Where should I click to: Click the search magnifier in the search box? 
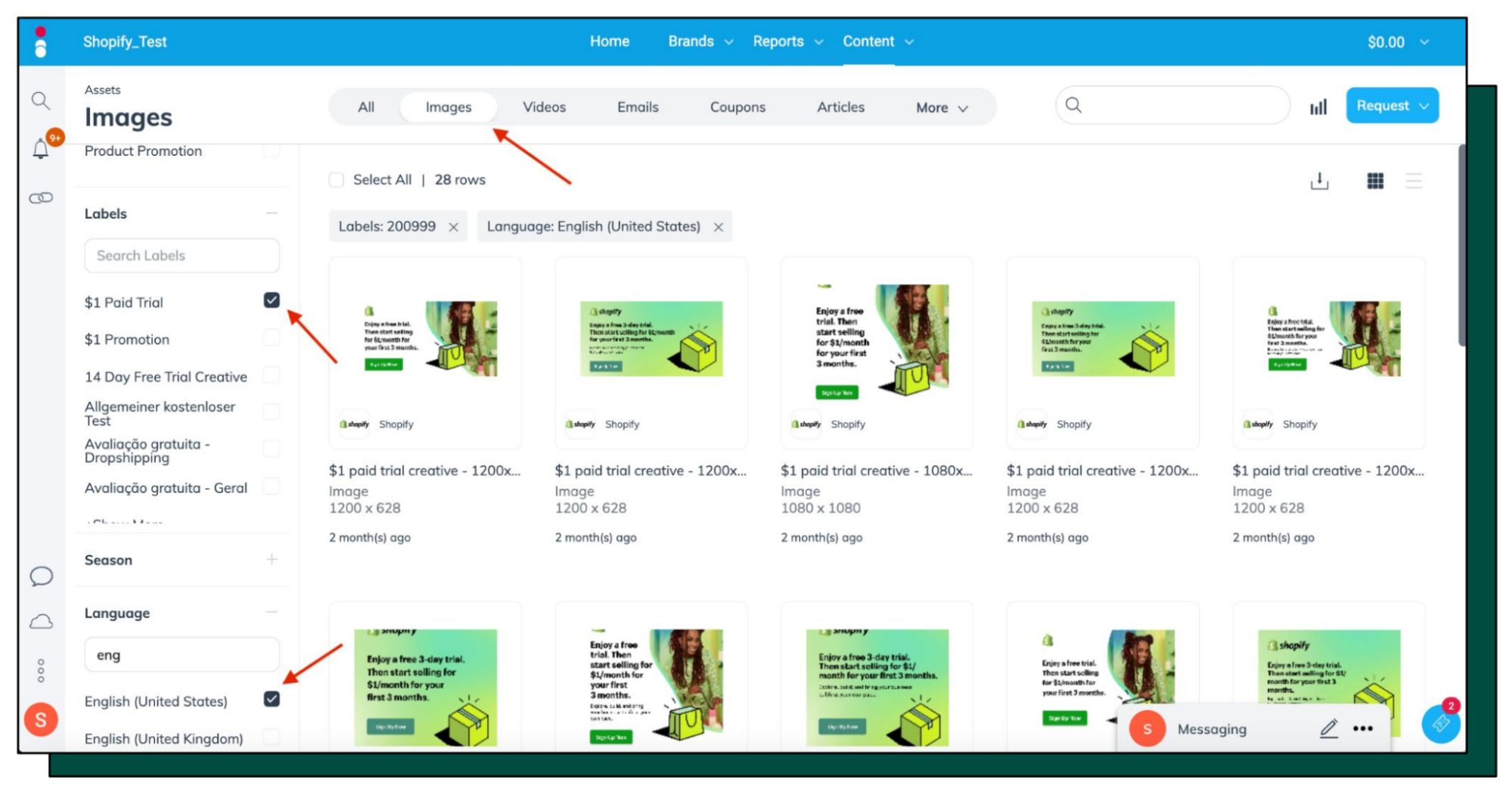pyautogui.click(x=1073, y=105)
